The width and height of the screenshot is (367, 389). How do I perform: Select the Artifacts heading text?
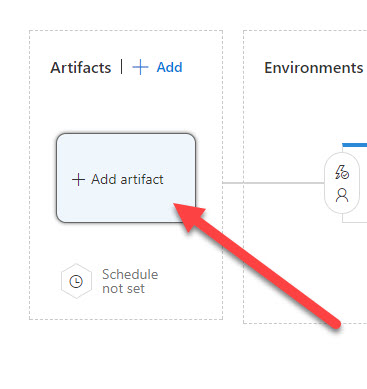[x=81, y=68]
